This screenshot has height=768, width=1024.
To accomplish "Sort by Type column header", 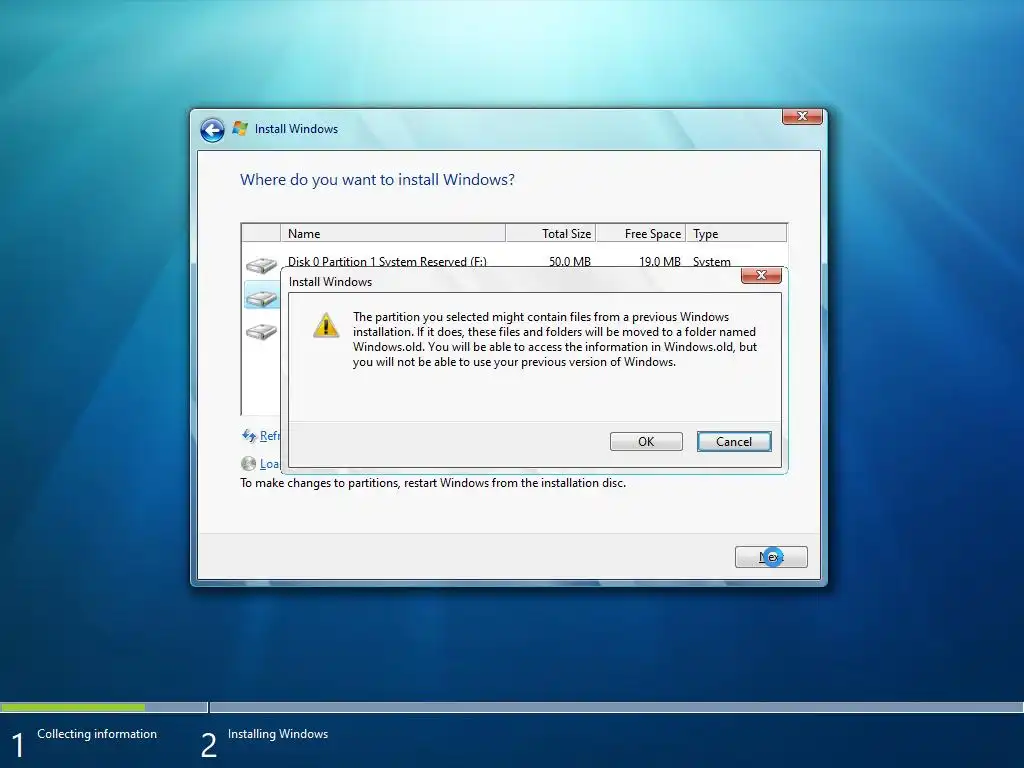I will (x=736, y=233).
